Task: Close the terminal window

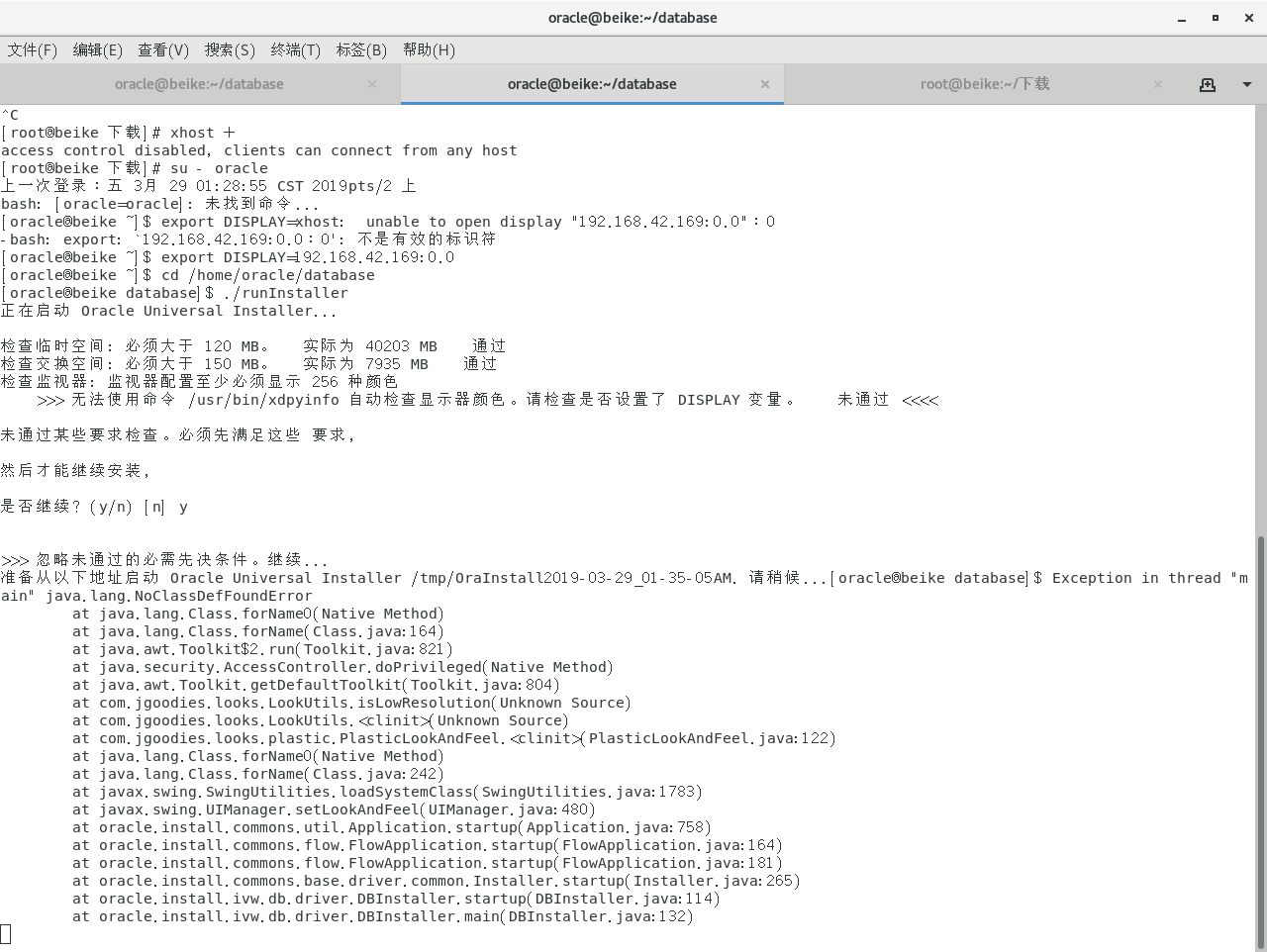Action: (x=1250, y=18)
